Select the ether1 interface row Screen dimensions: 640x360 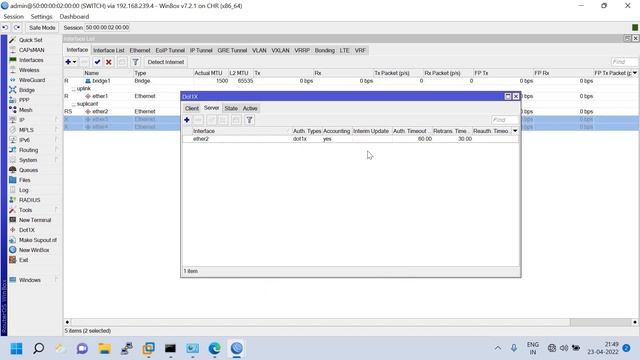coord(122,96)
